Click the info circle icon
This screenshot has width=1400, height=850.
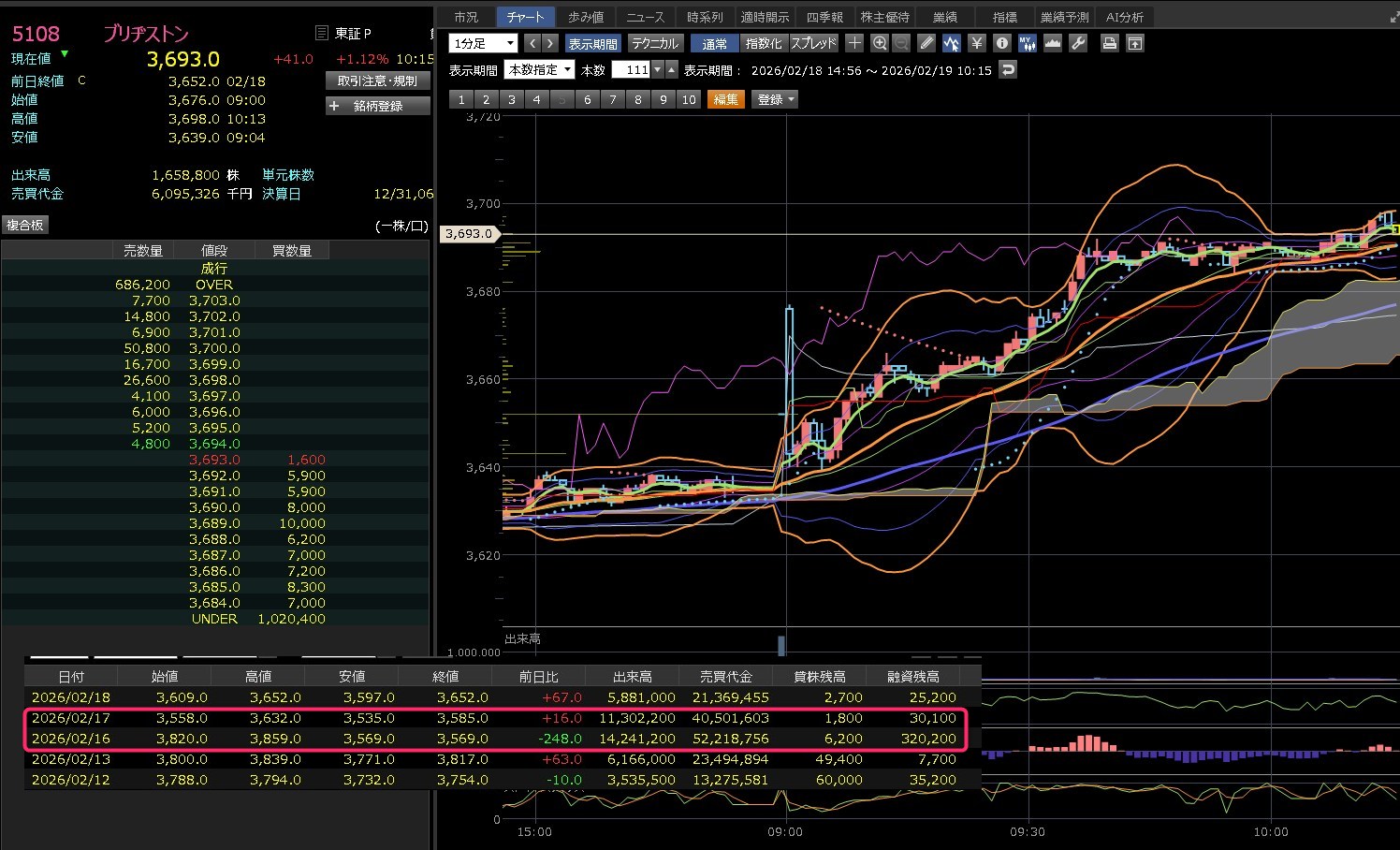click(x=1002, y=43)
